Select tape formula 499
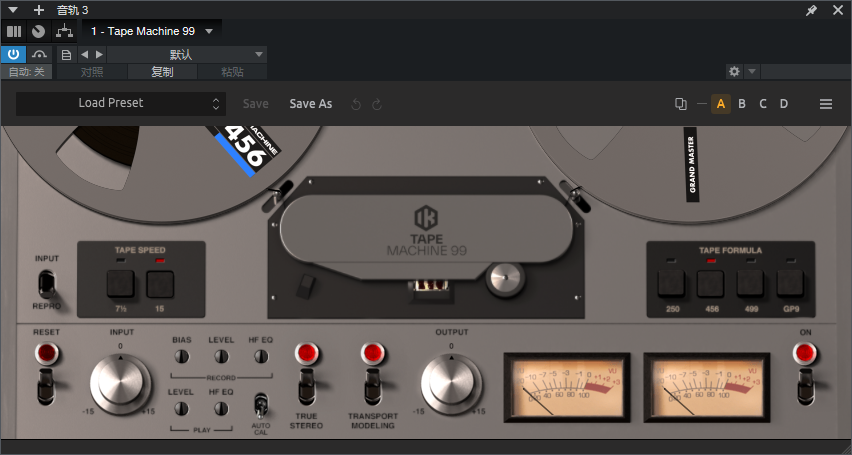Image resolution: width=852 pixels, height=455 pixels. 750,283
